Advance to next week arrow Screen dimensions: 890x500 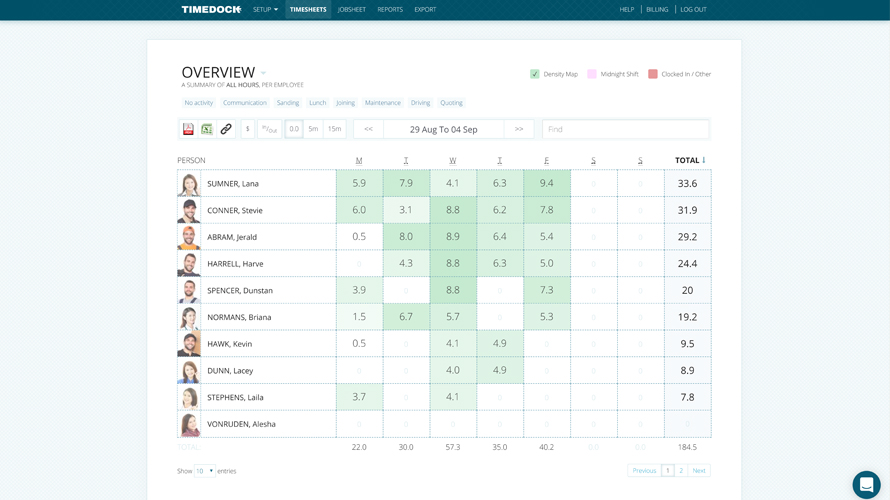point(519,129)
